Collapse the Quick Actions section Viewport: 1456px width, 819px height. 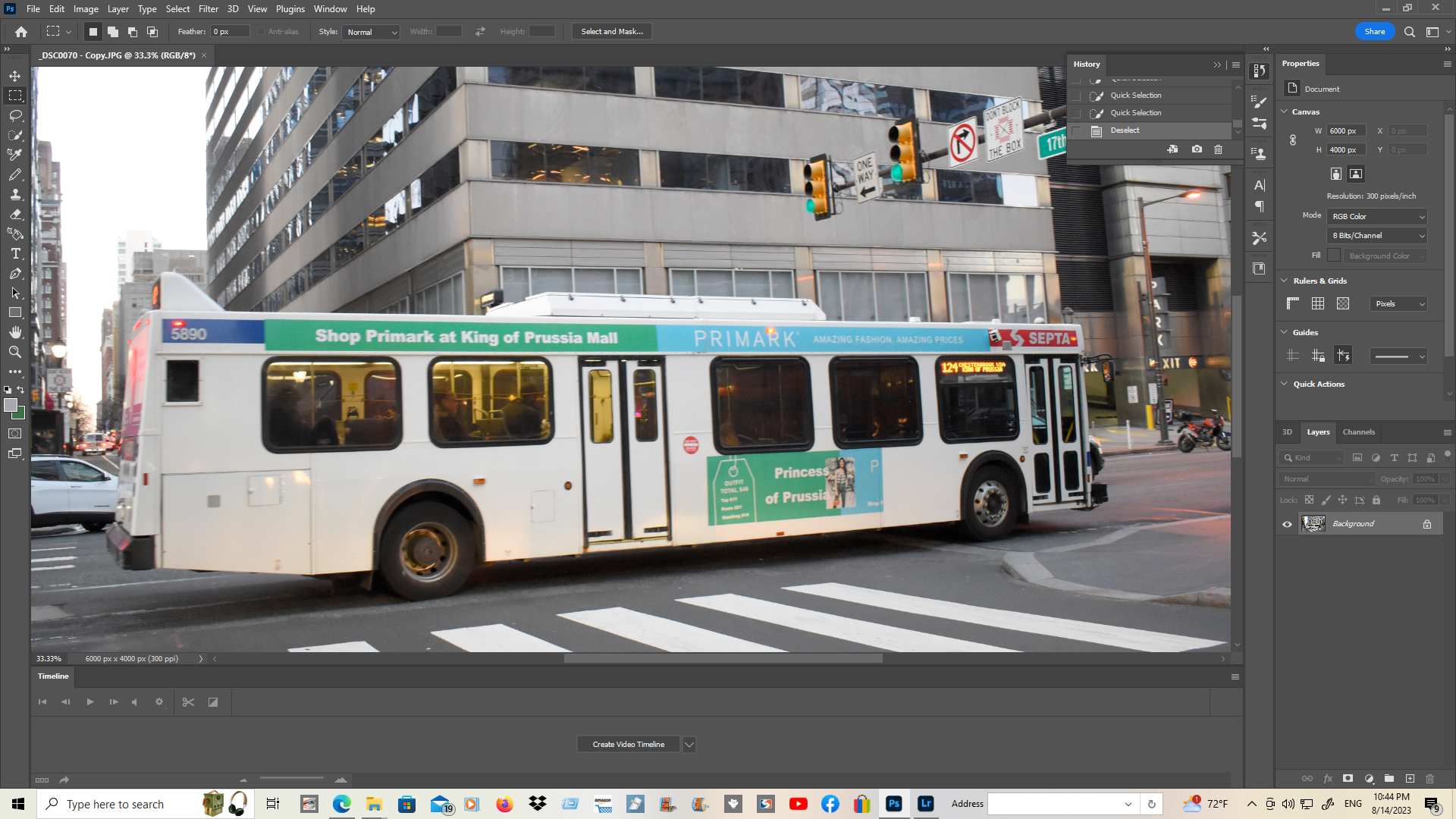pyautogui.click(x=1284, y=384)
